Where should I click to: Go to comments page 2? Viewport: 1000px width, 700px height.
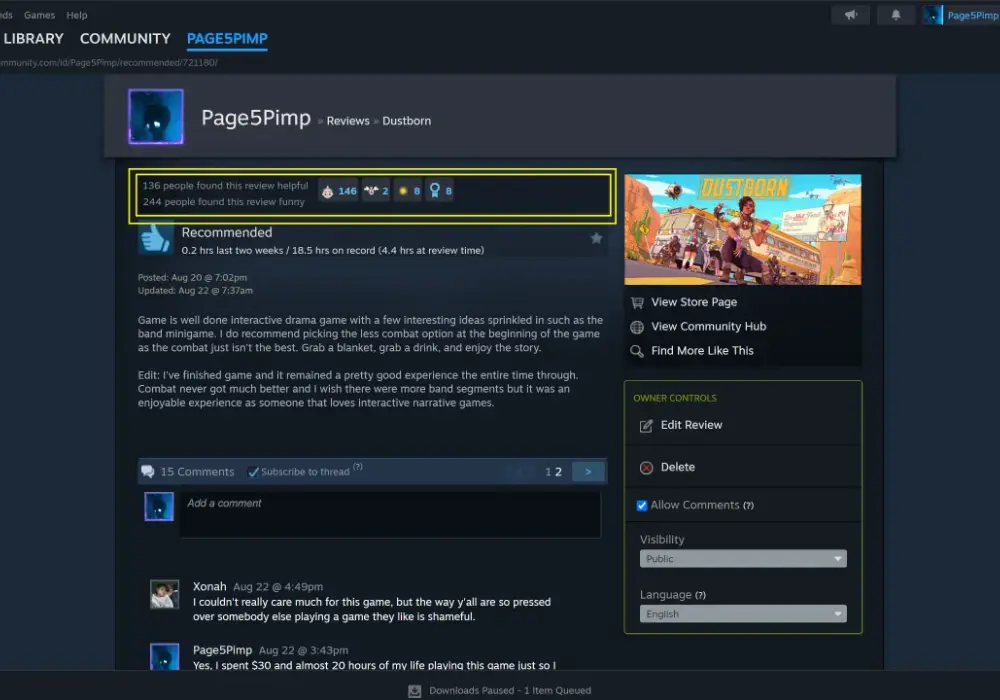point(558,472)
